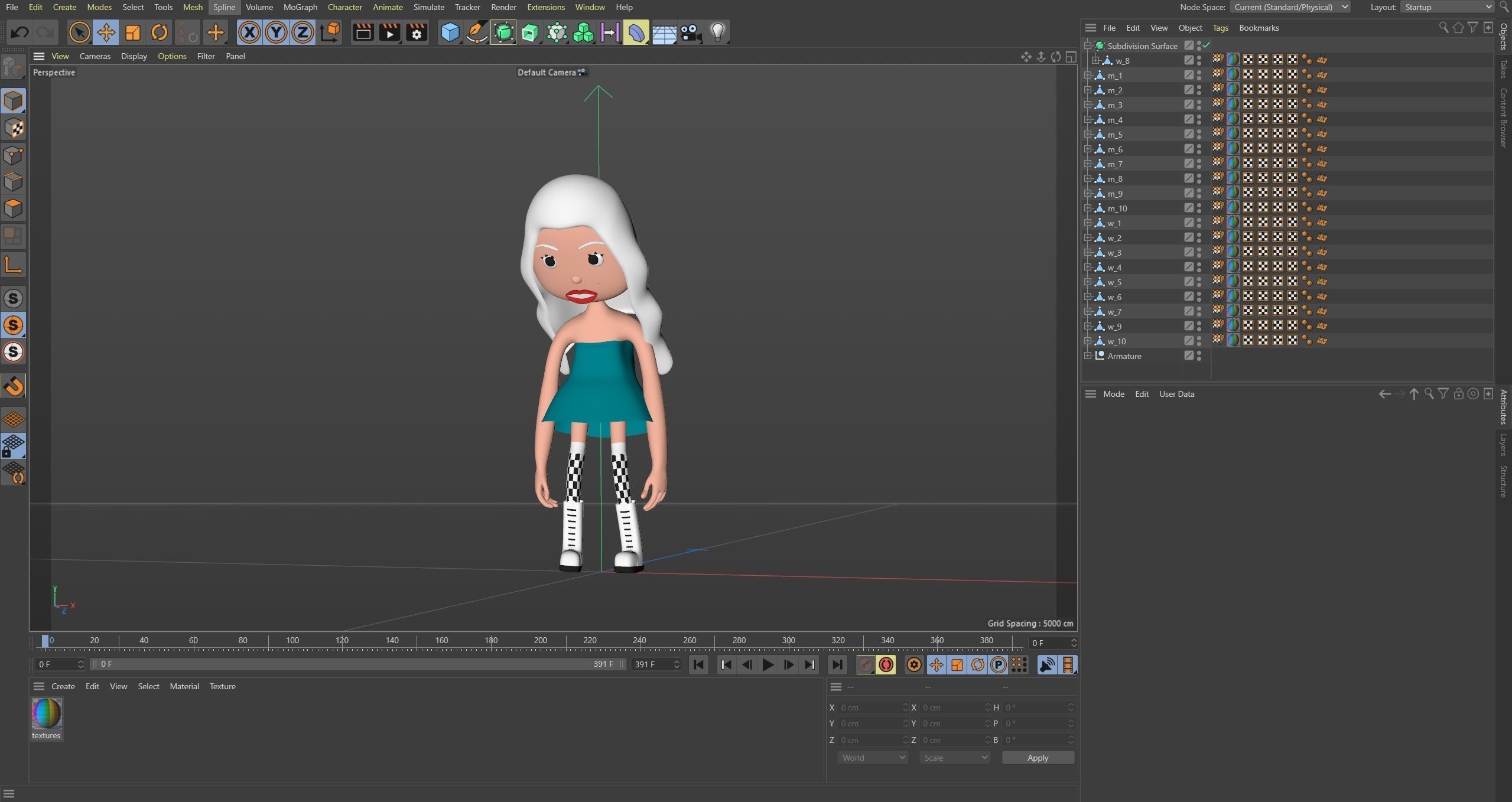Open viewport Cameras menu

tap(95, 56)
